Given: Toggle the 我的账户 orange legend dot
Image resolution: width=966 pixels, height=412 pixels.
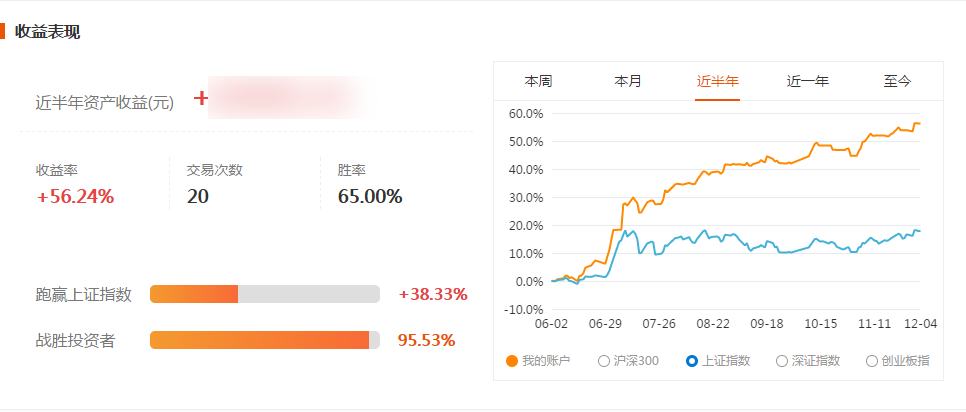Looking at the screenshot, I should coord(511,361).
